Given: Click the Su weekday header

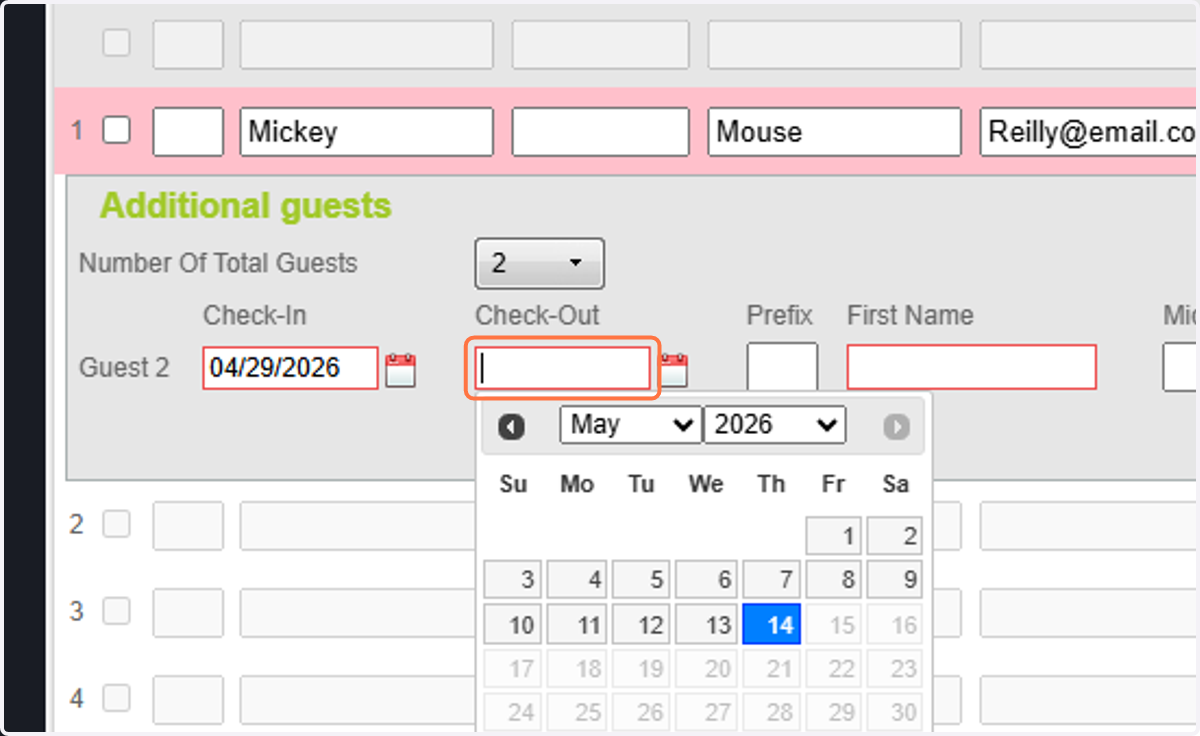Looking at the screenshot, I should 513,485.
